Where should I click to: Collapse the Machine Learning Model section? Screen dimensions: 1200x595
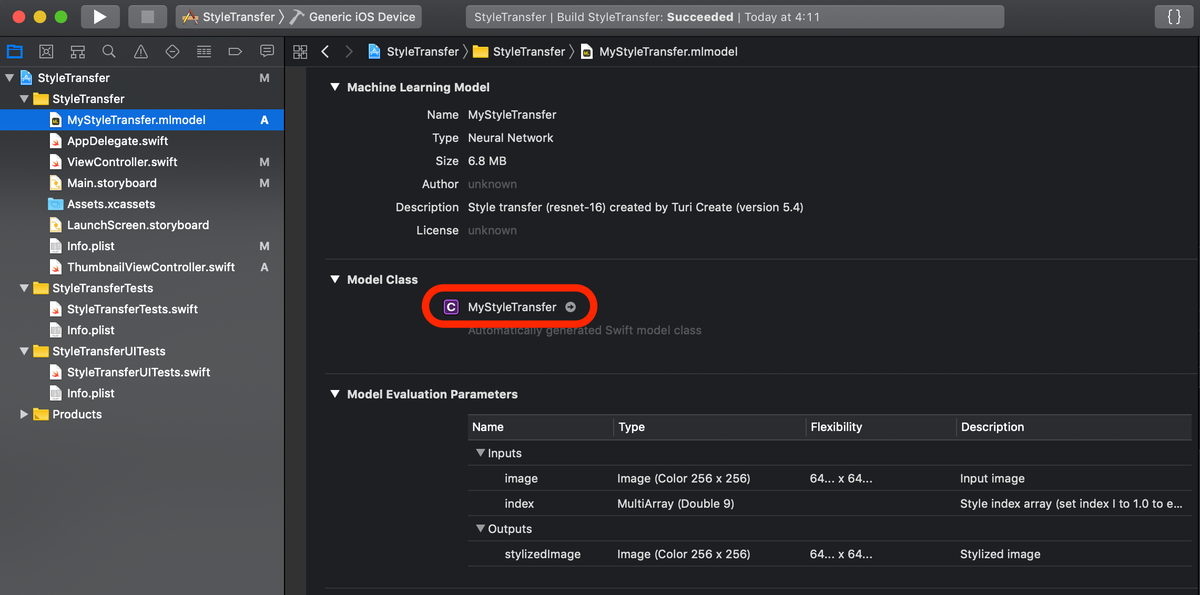click(x=335, y=88)
